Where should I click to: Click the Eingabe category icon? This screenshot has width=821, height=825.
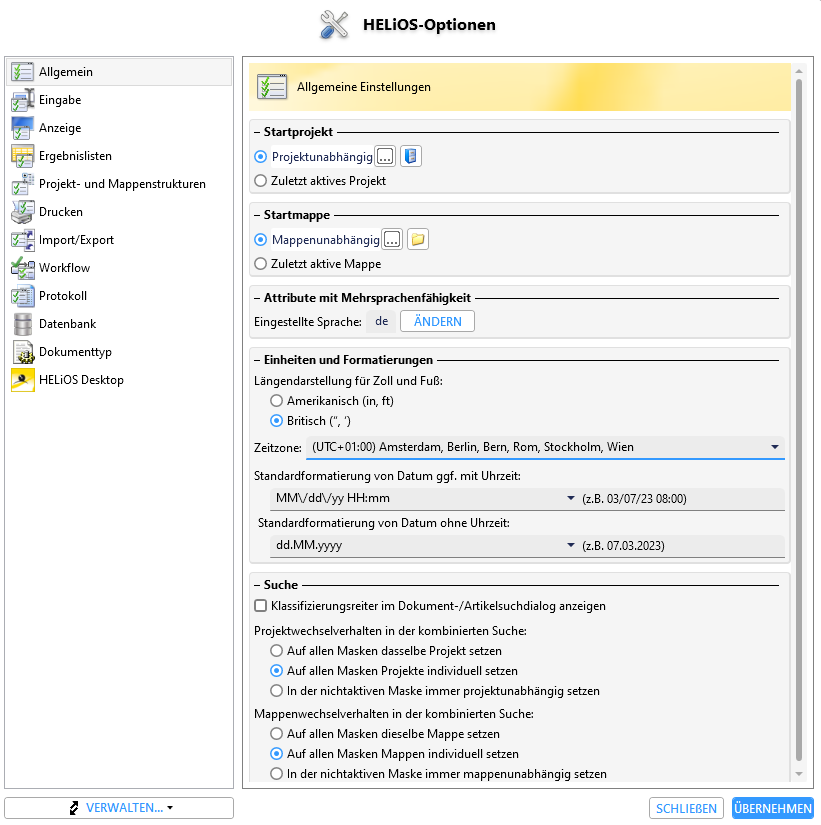(x=22, y=100)
